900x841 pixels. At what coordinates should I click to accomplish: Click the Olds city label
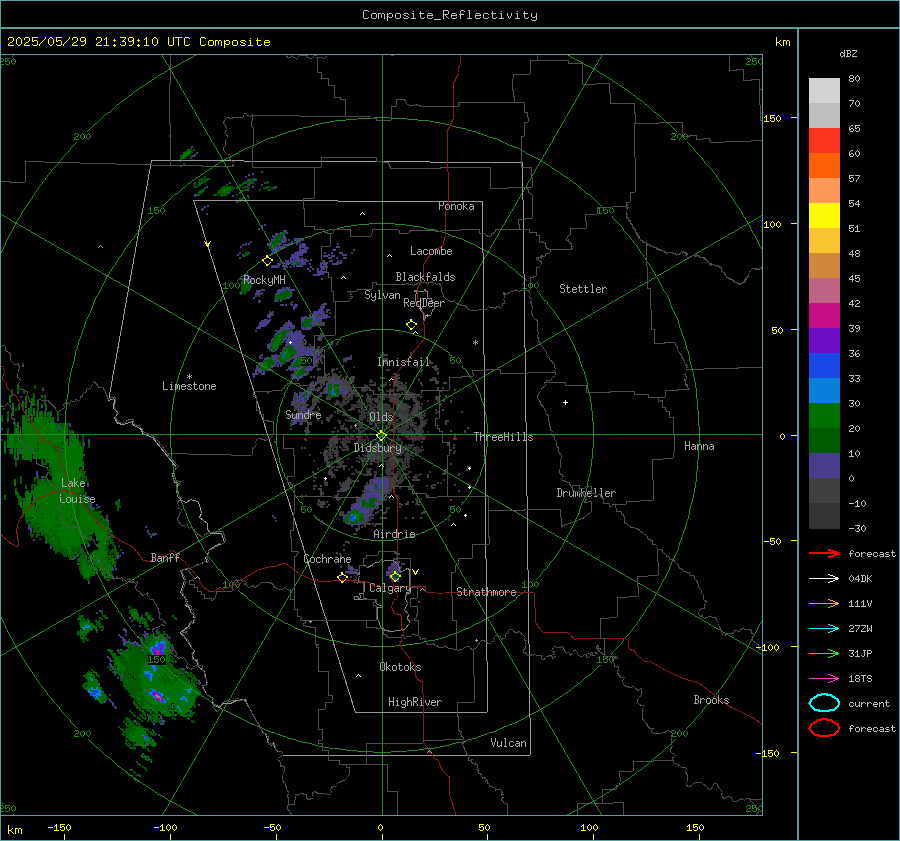(x=381, y=417)
